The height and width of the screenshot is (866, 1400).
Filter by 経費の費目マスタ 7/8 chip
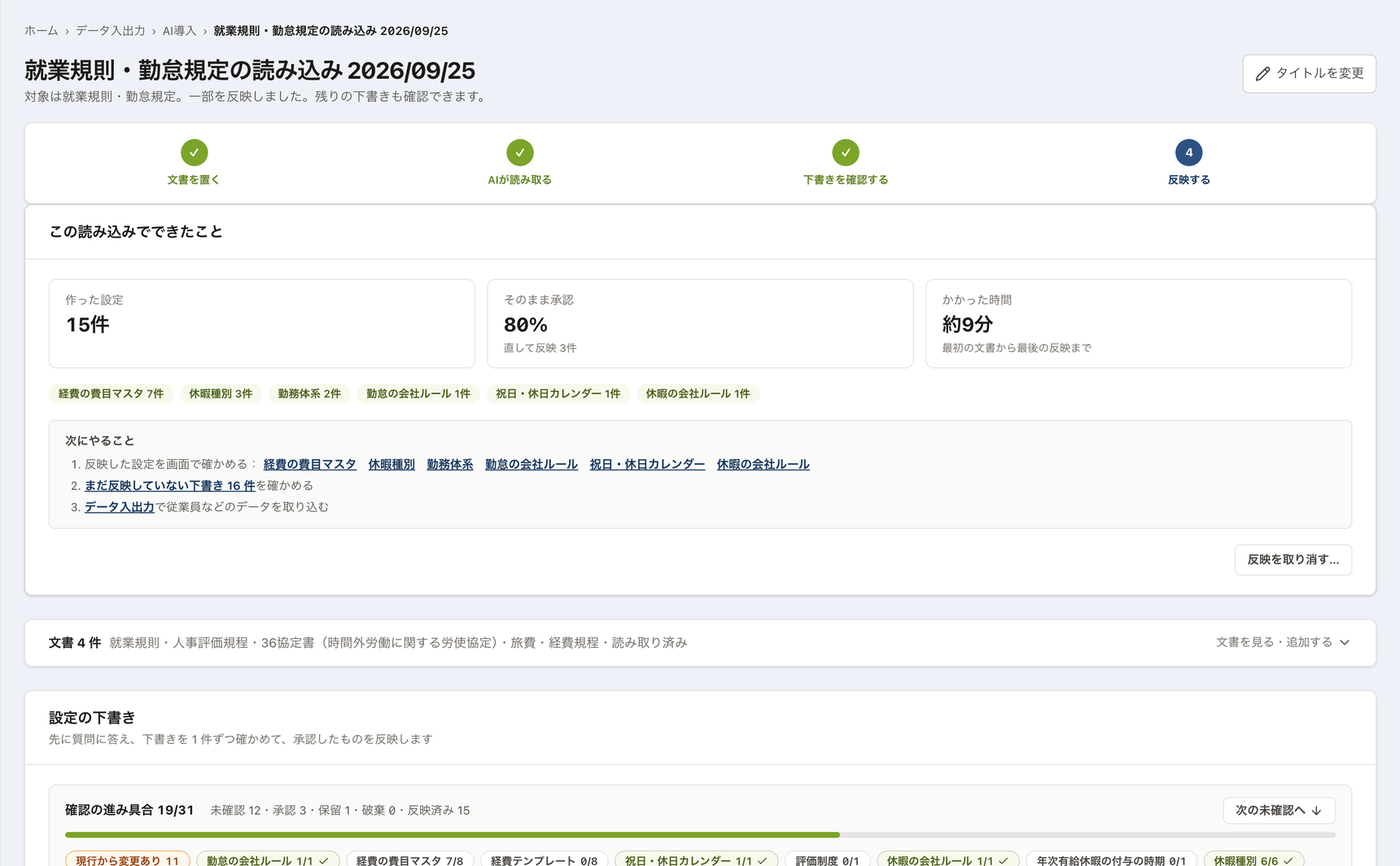click(x=409, y=859)
